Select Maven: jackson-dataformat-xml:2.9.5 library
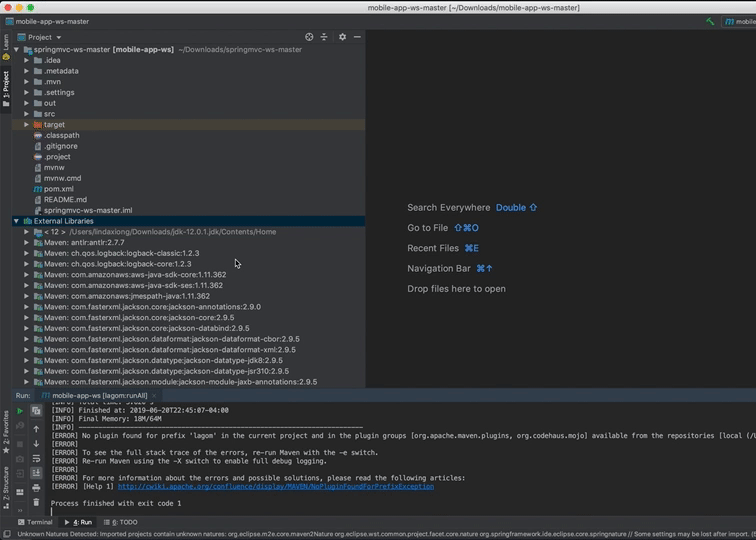The image size is (756, 540). (x=170, y=350)
